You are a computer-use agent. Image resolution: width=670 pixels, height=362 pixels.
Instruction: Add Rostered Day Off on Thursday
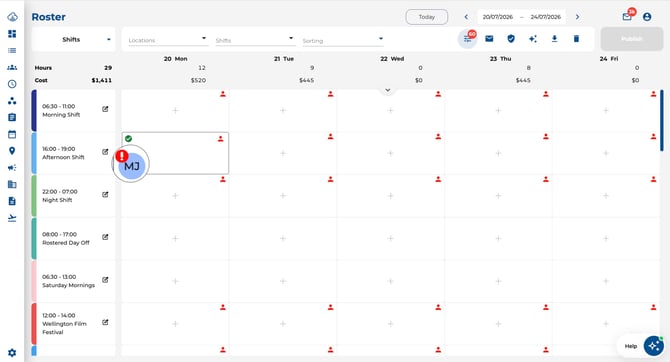[x=498, y=238]
